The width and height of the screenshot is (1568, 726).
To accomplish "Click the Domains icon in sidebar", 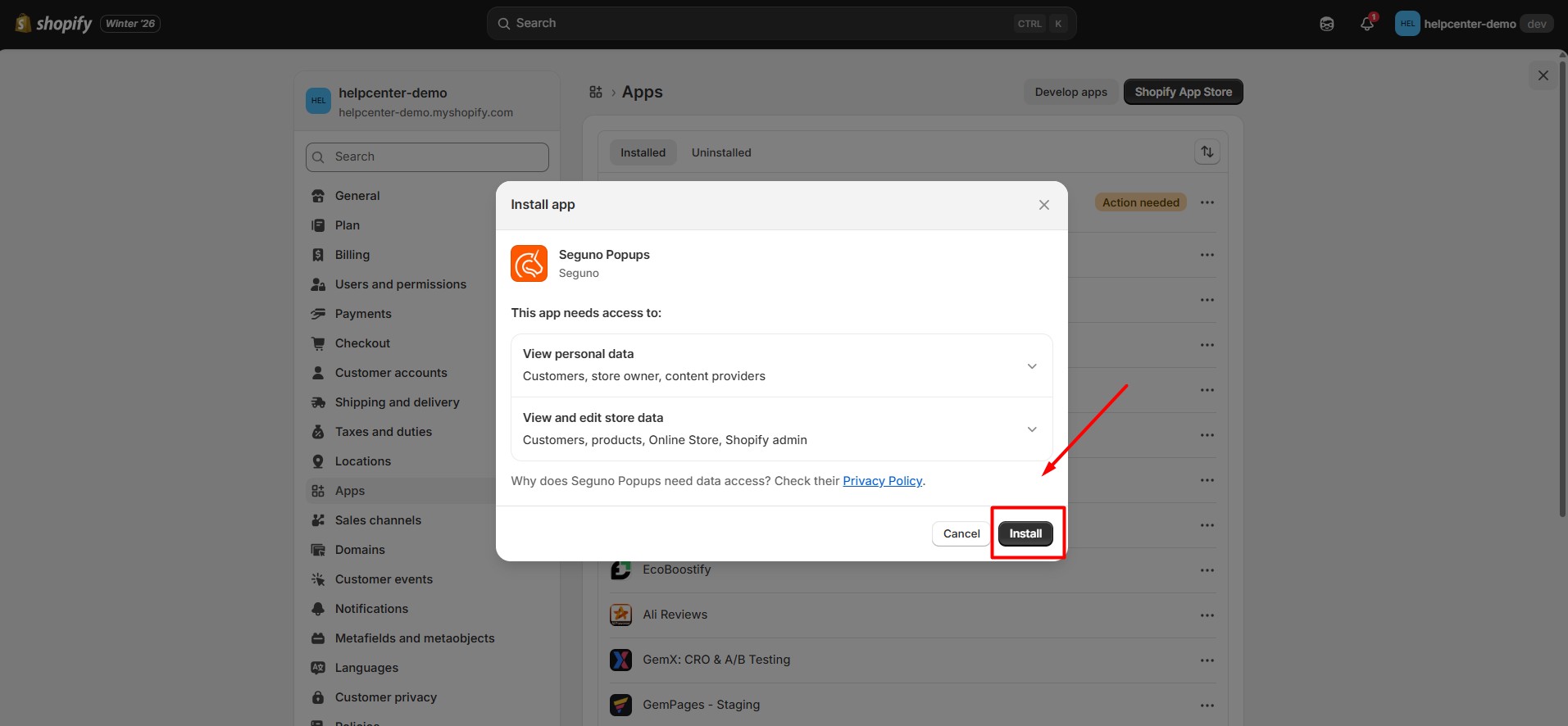I will click(318, 550).
